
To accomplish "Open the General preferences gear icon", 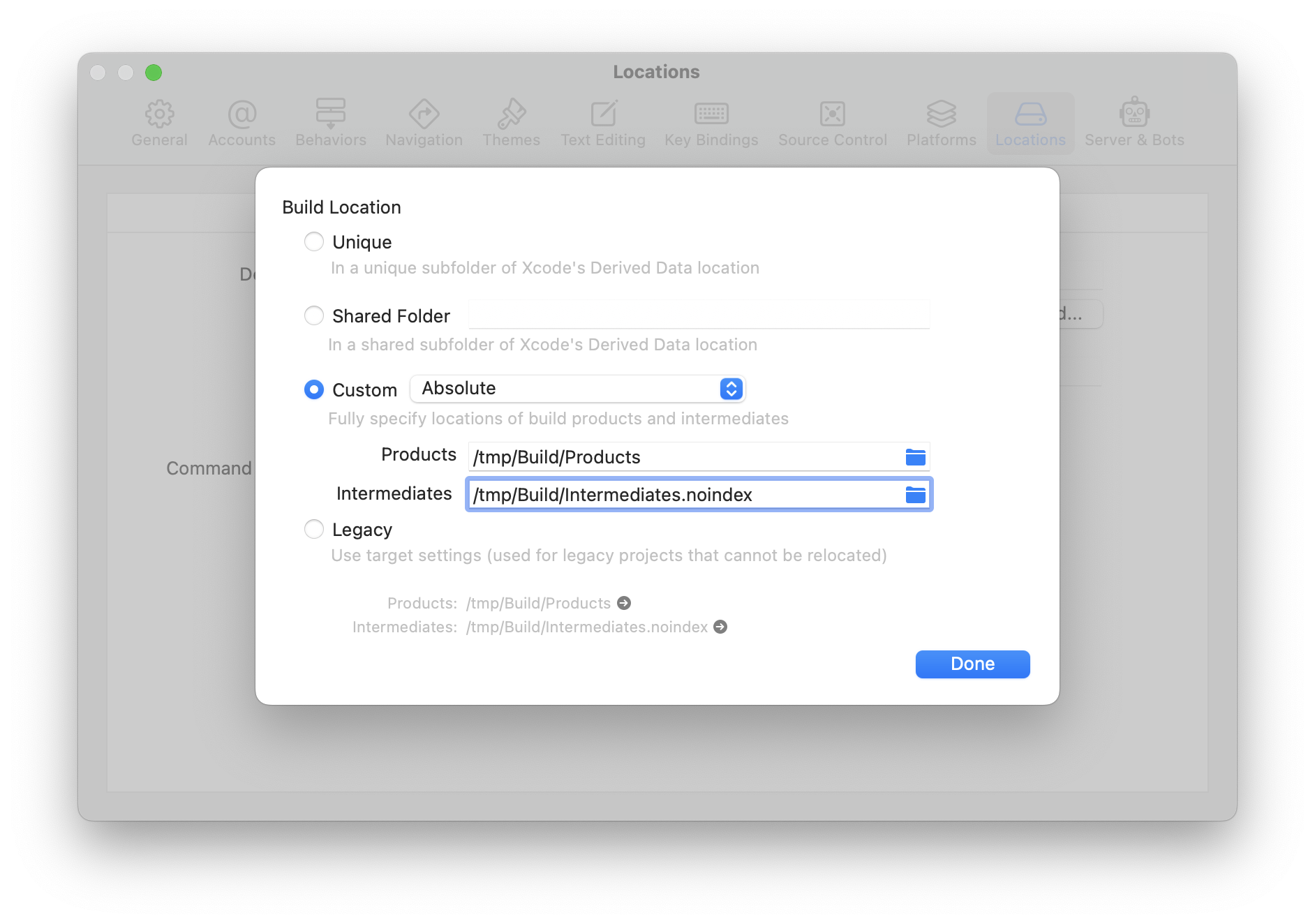I will pyautogui.click(x=159, y=114).
